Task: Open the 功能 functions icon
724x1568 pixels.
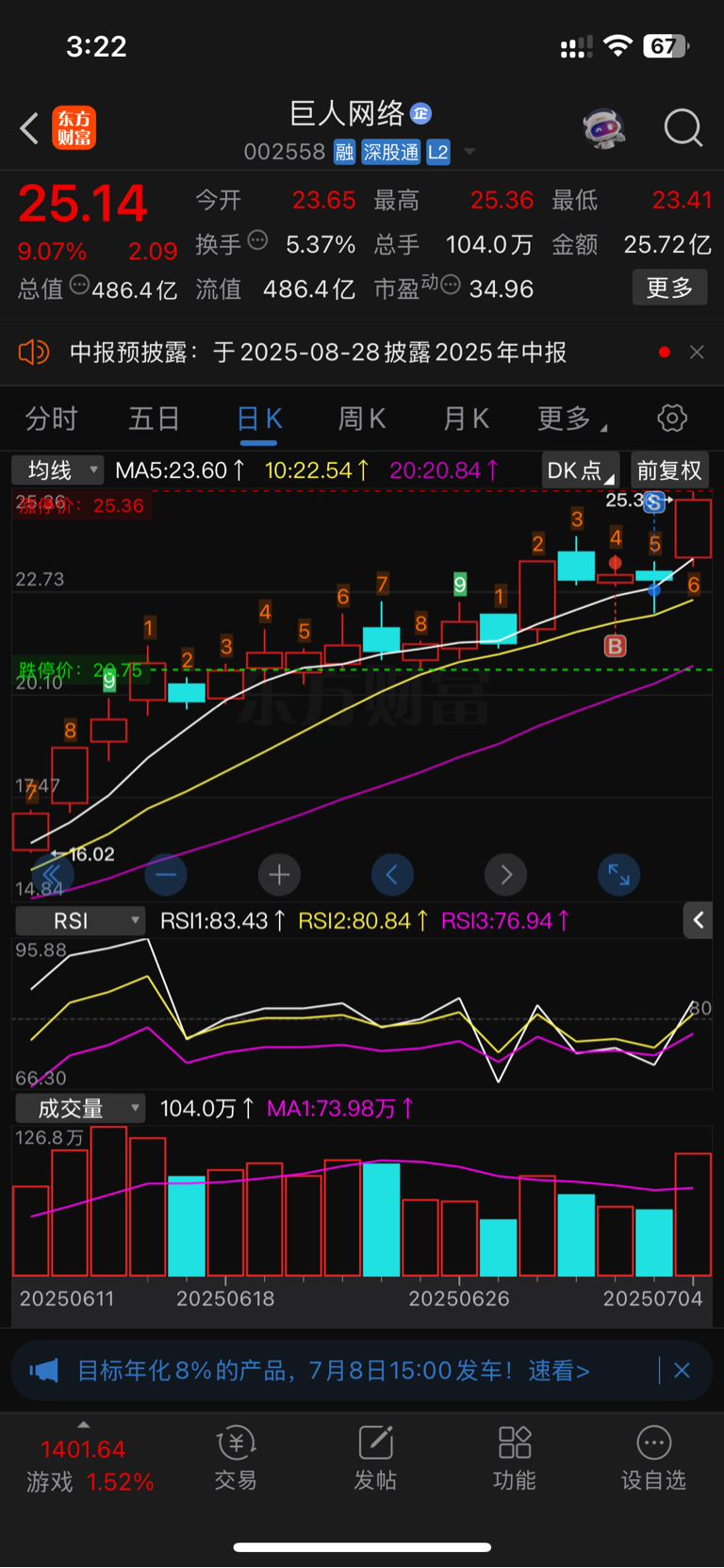Action: 515,1458
